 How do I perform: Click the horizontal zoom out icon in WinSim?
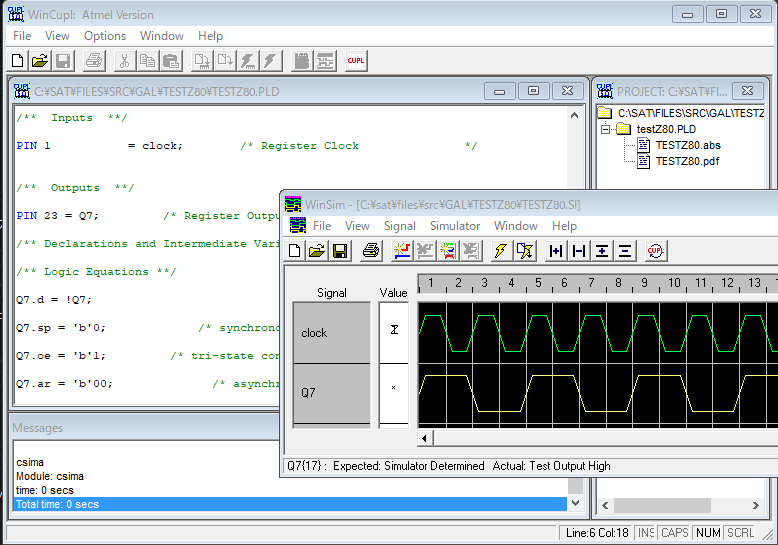tap(579, 251)
